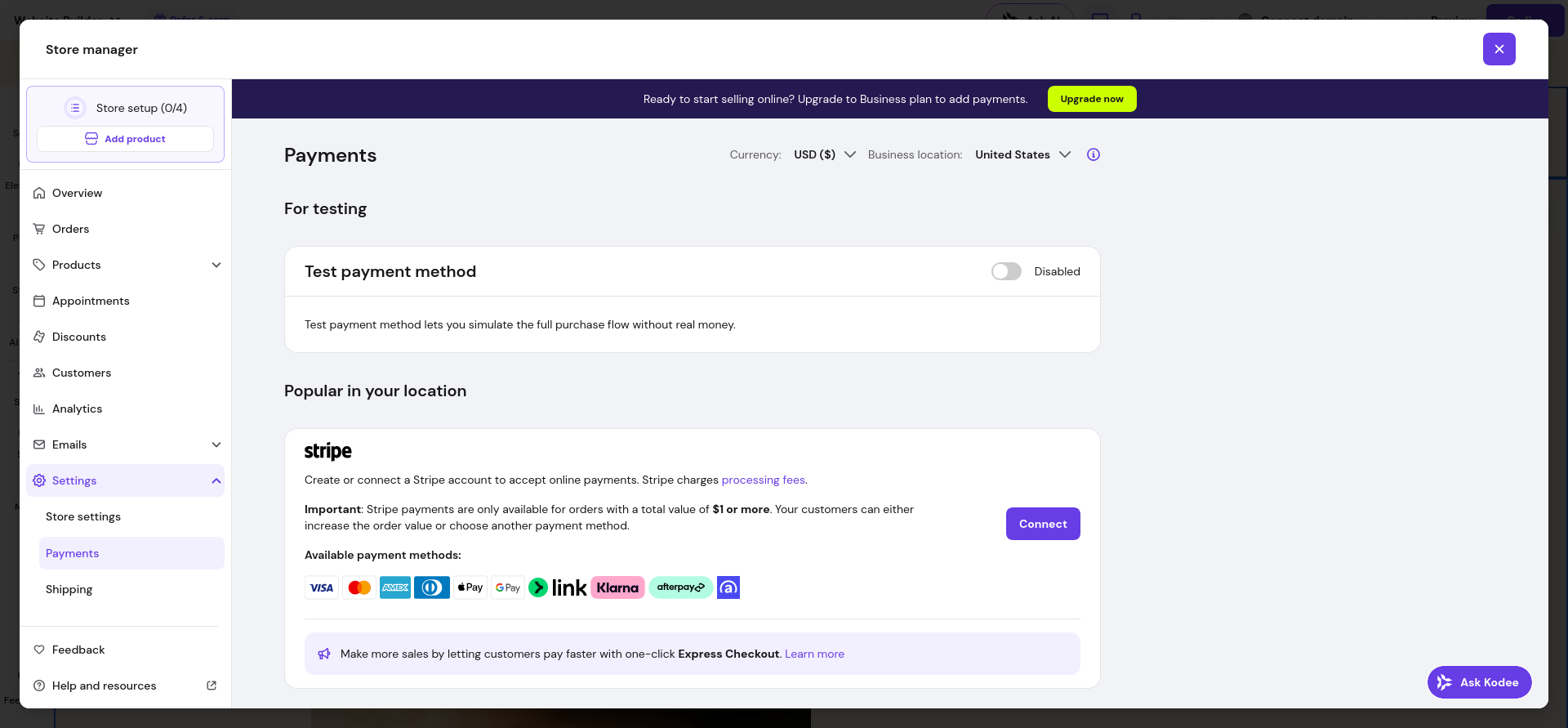Click the Link payment logo
The height and width of the screenshot is (728, 1568).
tap(558, 587)
